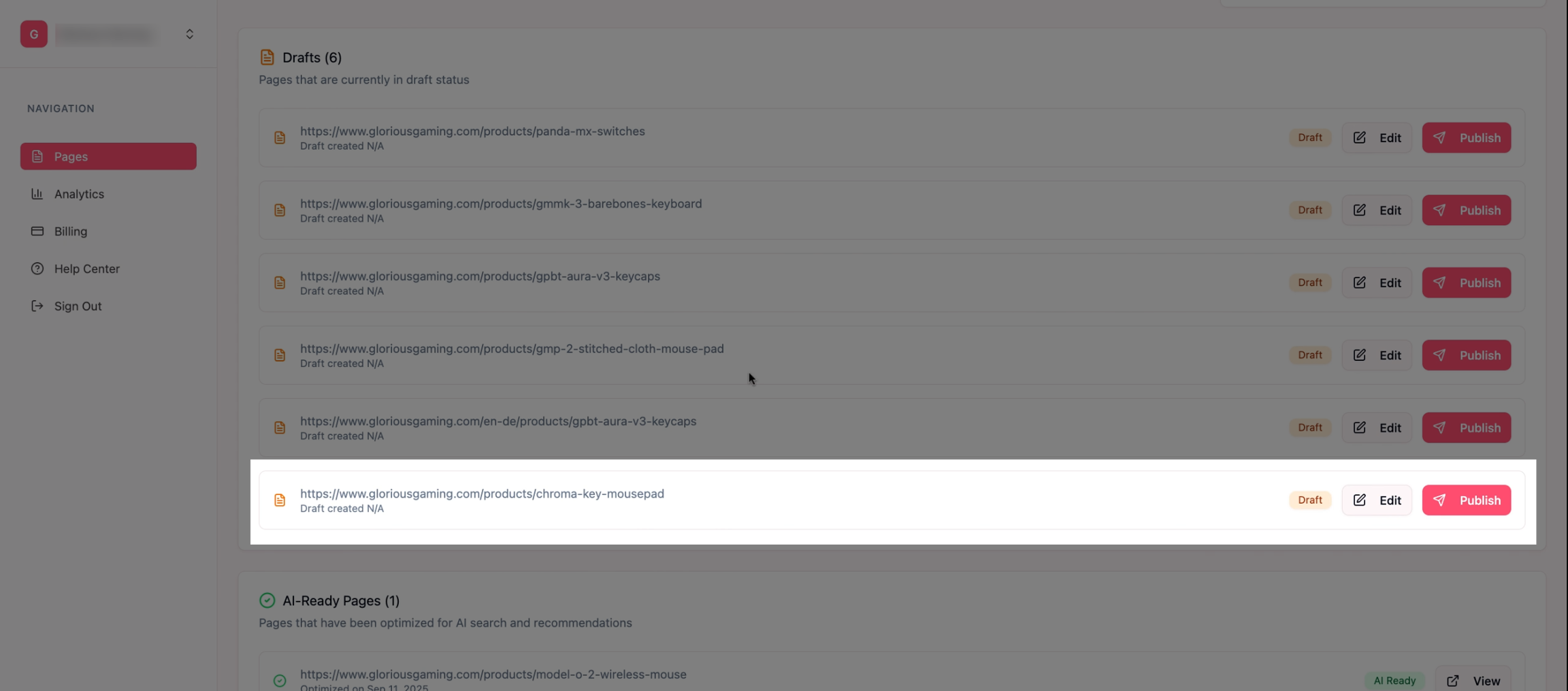Open the chroma-key-mousepad page URL
This screenshot has height=691, width=1568.
pyautogui.click(x=482, y=494)
